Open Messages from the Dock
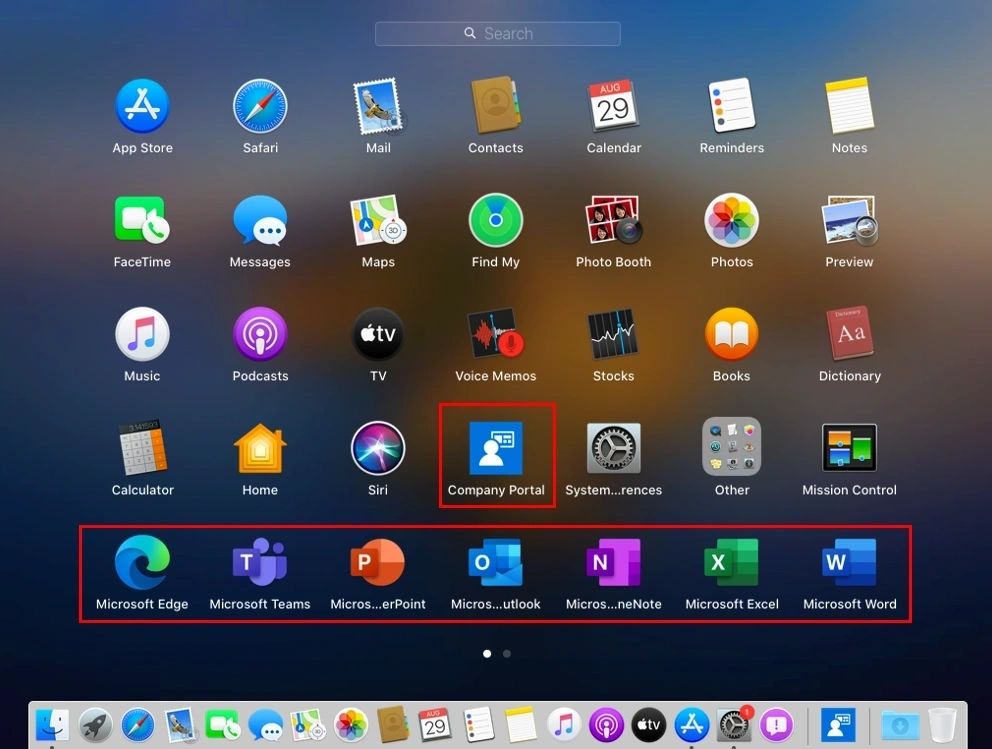Viewport: 992px width, 749px height. coord(266,725)
